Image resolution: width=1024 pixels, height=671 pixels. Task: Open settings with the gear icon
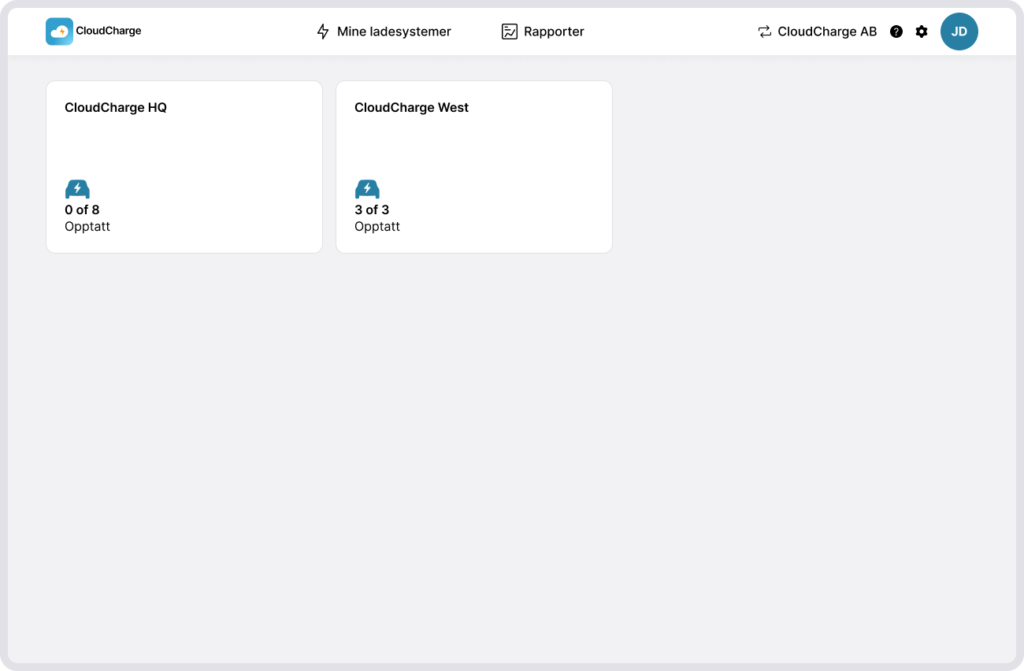[x=922, y=32]
